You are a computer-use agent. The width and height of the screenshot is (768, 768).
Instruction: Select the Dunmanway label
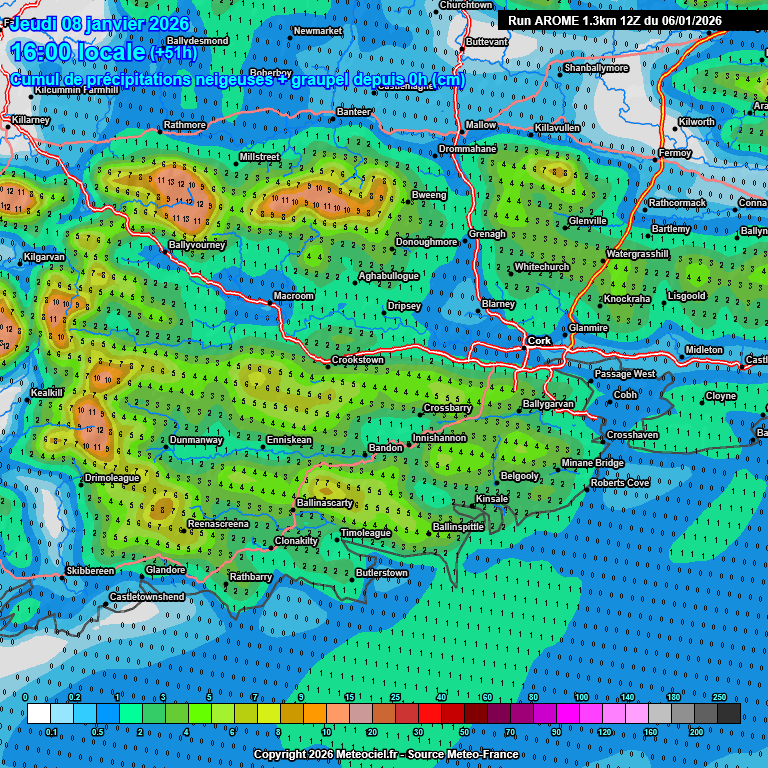click(x=196, y=440)
